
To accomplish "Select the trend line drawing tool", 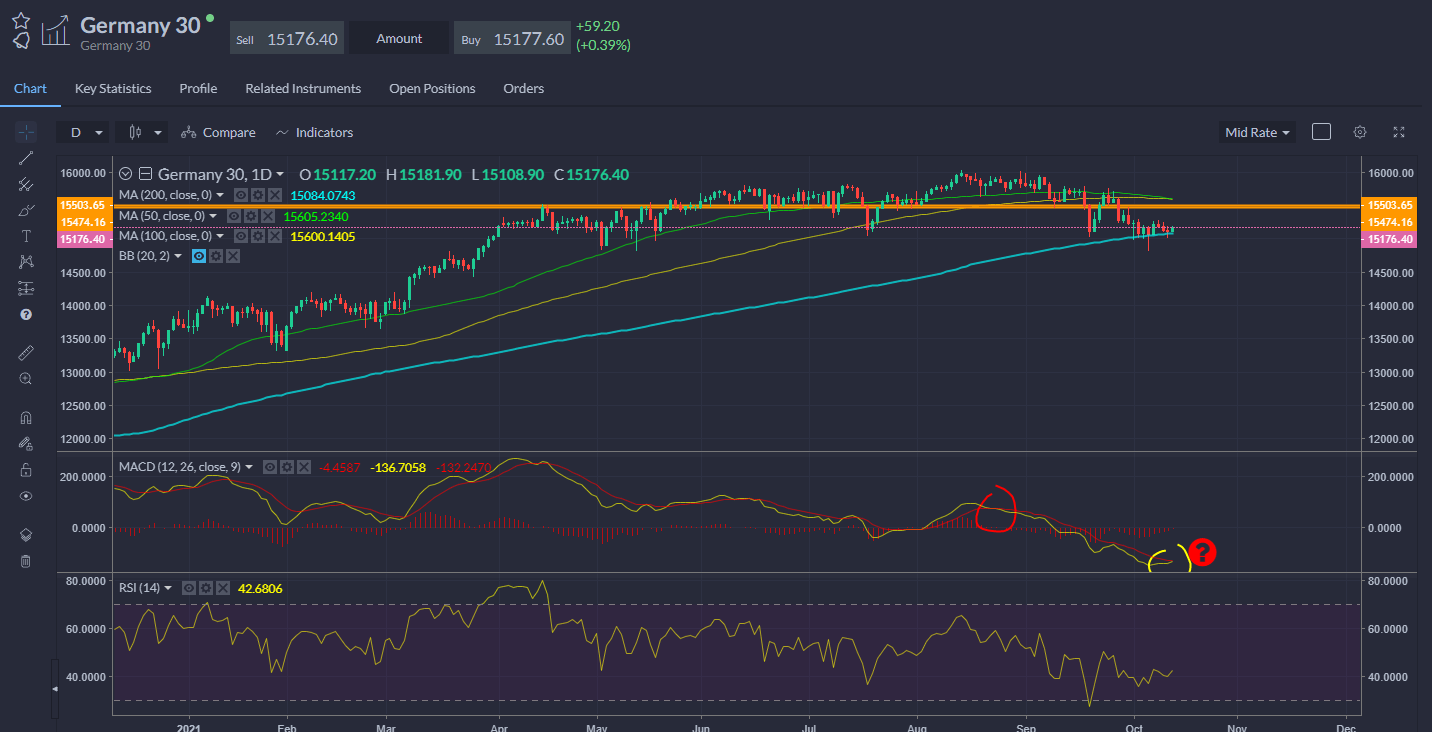I will [26, 158].
